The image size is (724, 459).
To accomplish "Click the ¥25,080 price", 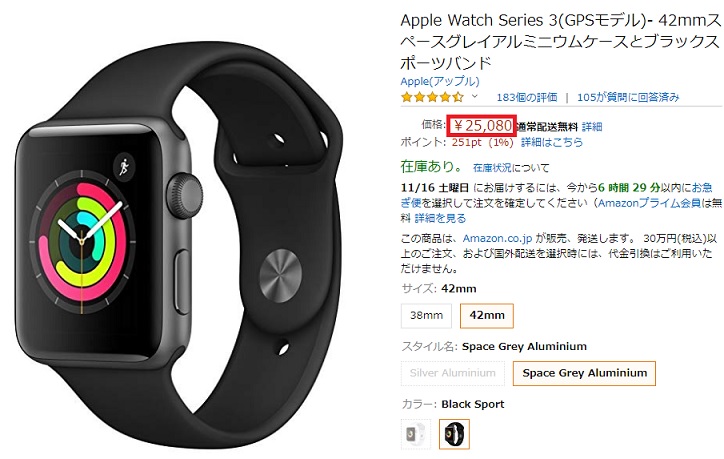I will pyautogui.click(x=482, y=126).
